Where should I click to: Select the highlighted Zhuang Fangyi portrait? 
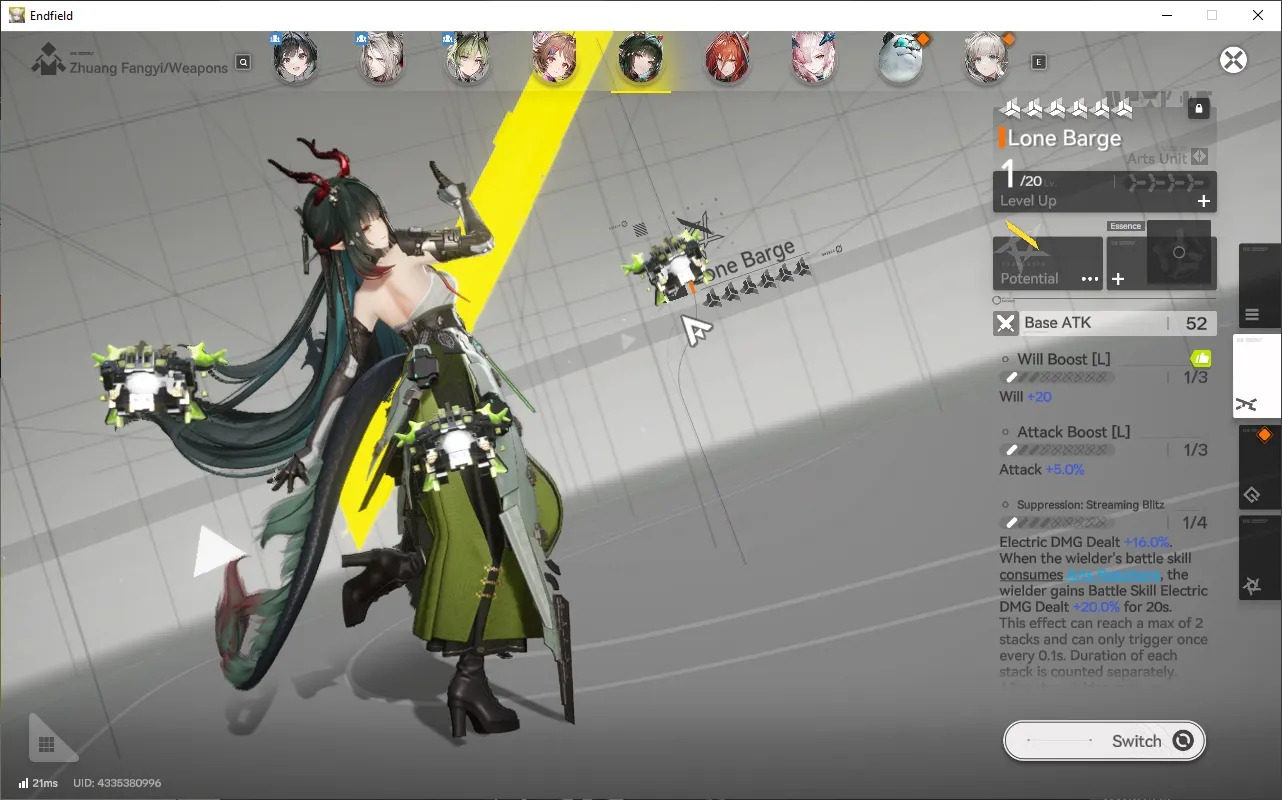(x=640, y=58)
